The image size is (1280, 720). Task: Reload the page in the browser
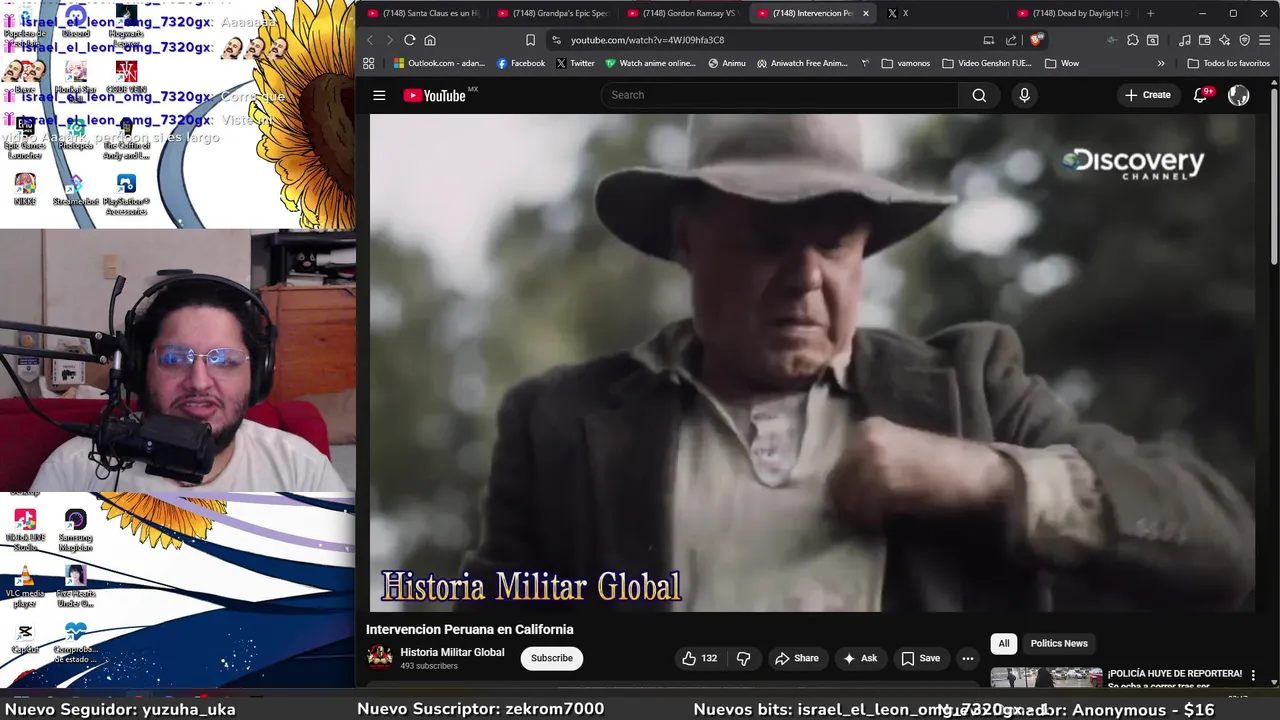click(409, 40)
